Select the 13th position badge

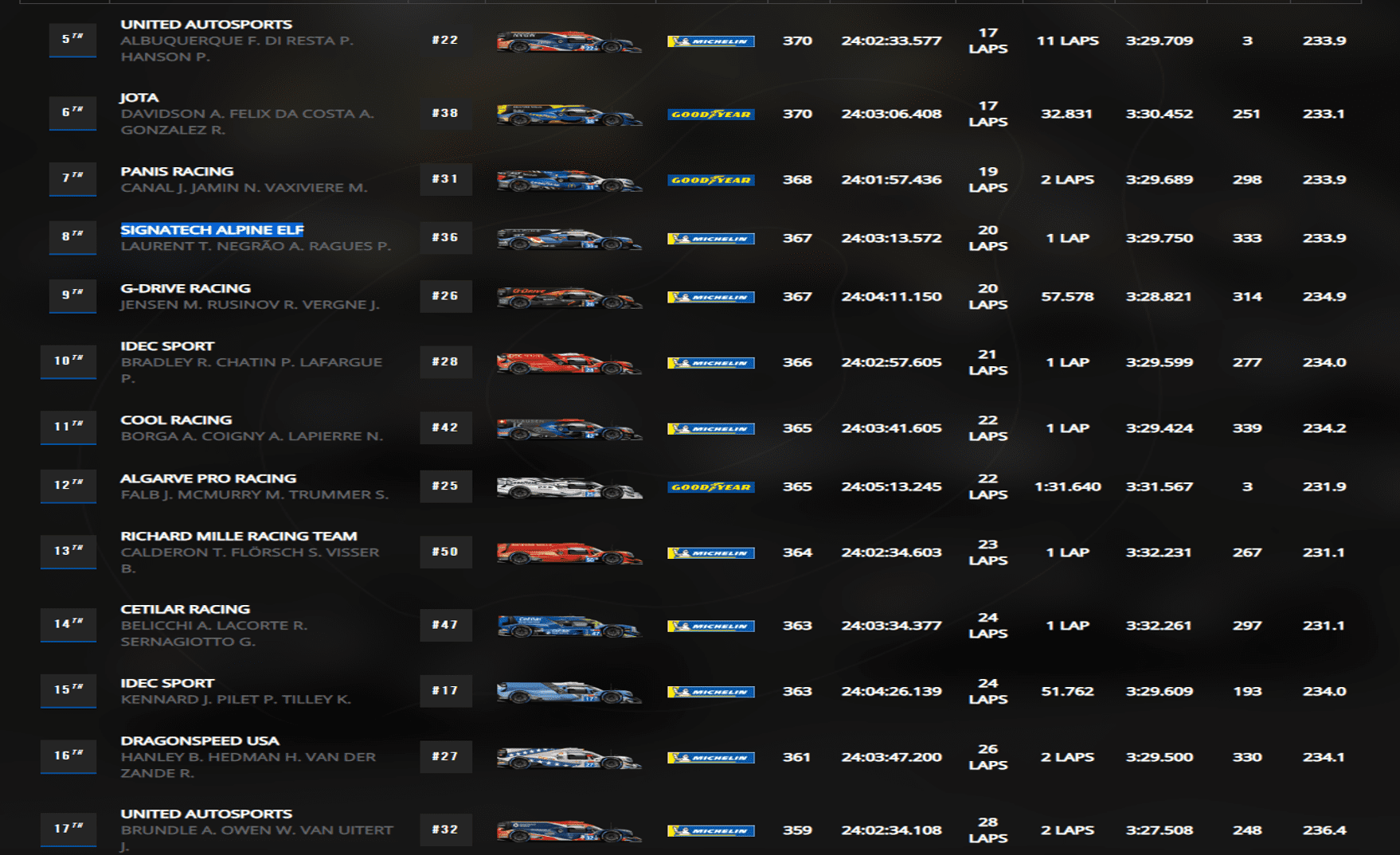click(68, 551)
